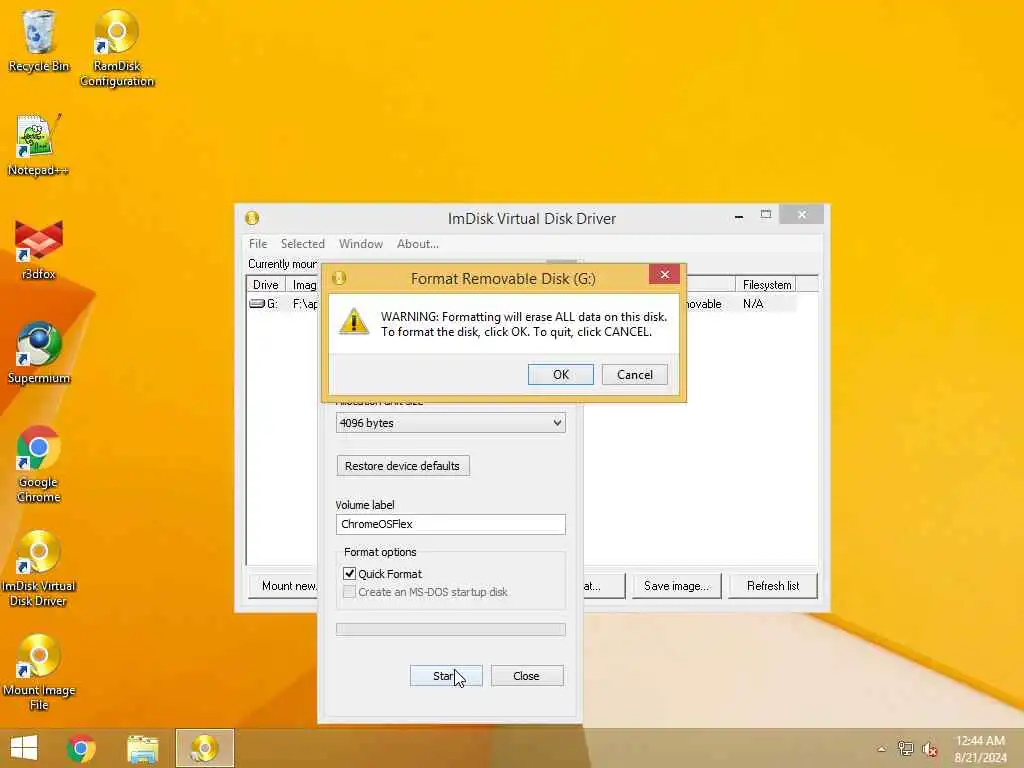Click the ImDisk window title bar icon

tap(252, 218)
